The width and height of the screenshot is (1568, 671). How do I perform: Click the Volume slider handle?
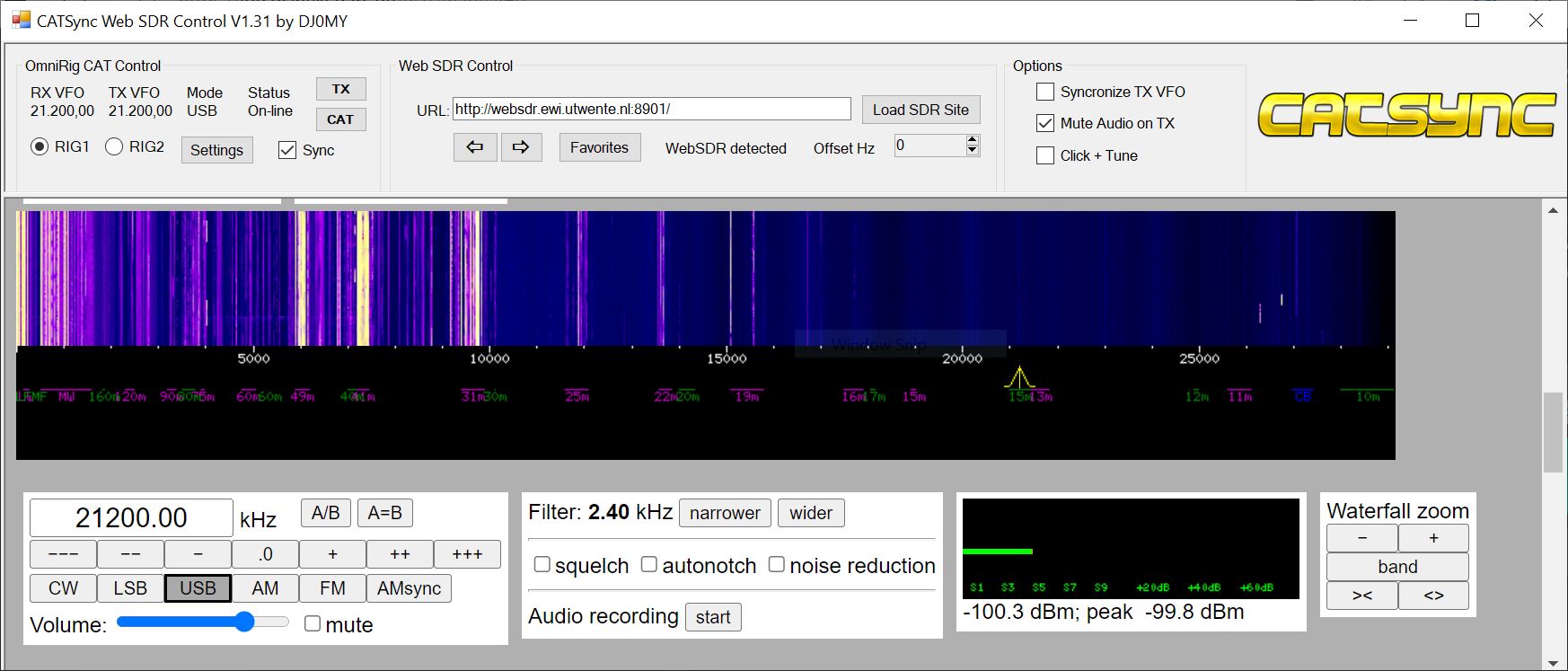244,622
